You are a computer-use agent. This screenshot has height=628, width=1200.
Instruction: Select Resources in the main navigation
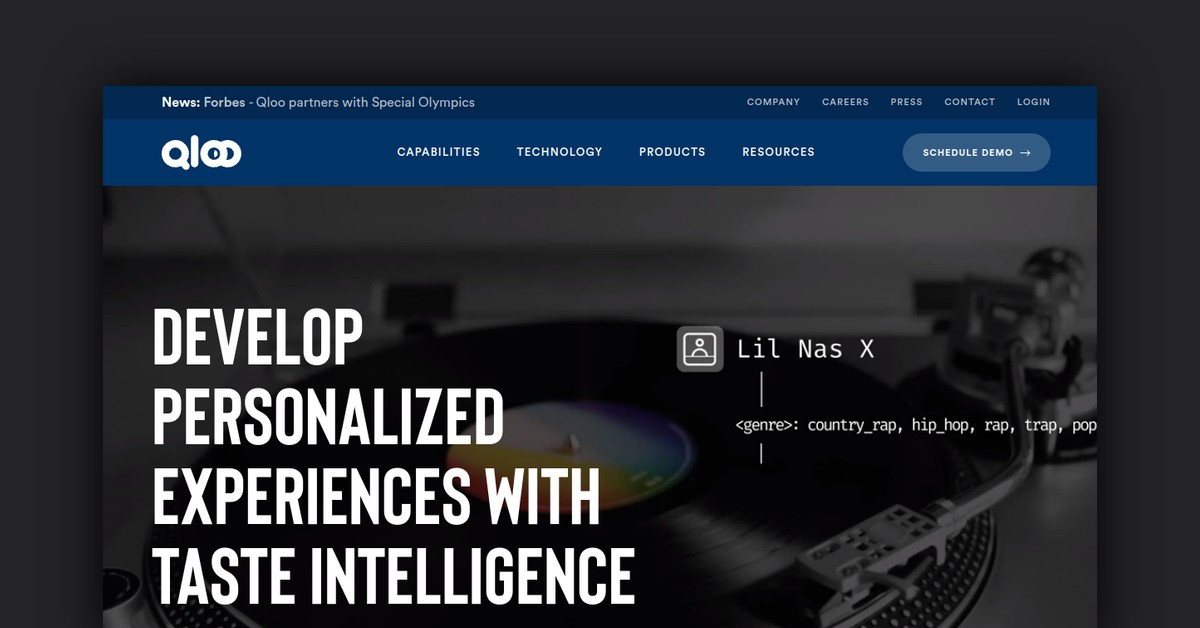[778, 152]
